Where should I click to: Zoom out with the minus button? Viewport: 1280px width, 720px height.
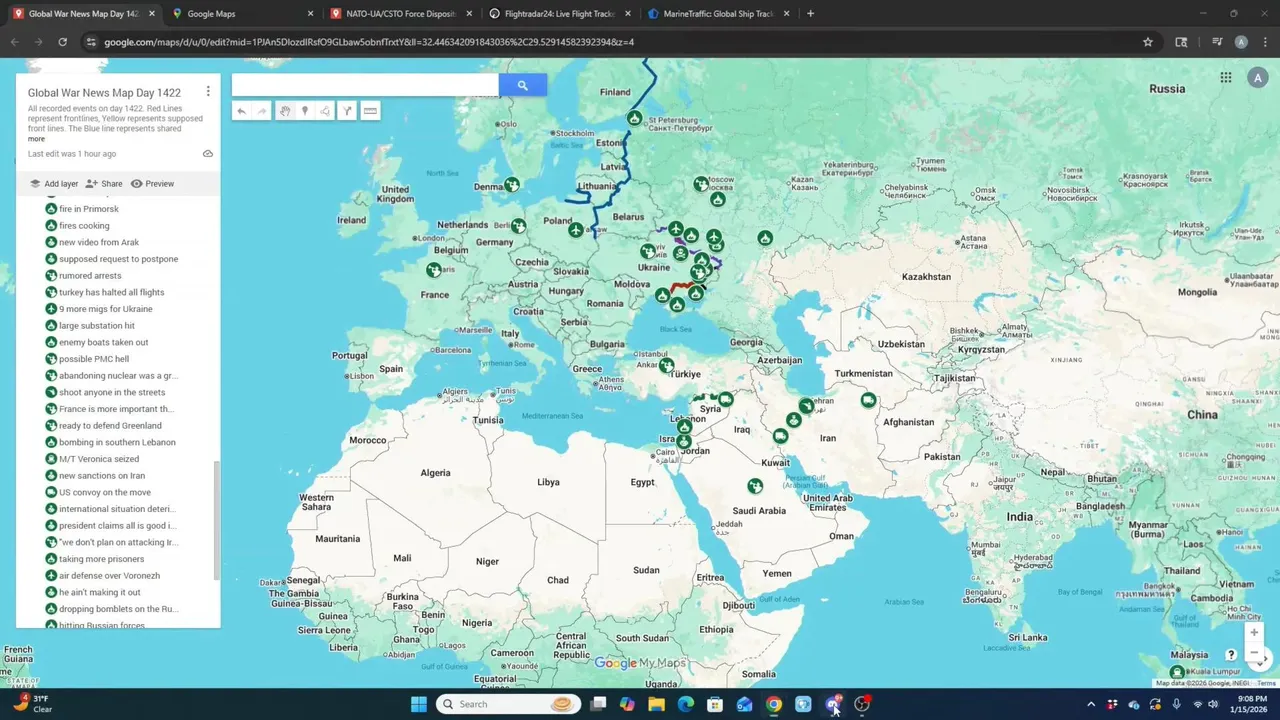click(1254, 652)
